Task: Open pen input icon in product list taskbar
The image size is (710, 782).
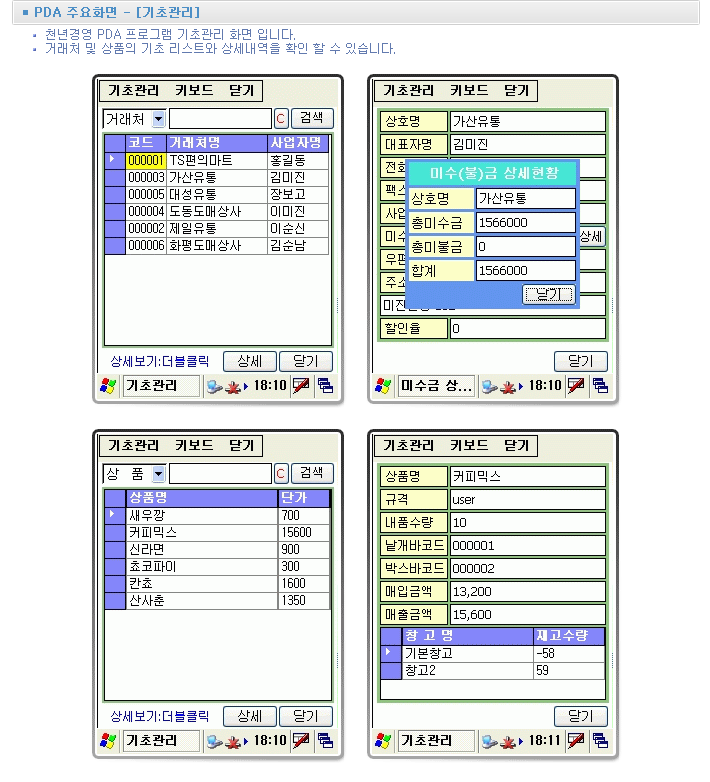Action: coord(301,741)
